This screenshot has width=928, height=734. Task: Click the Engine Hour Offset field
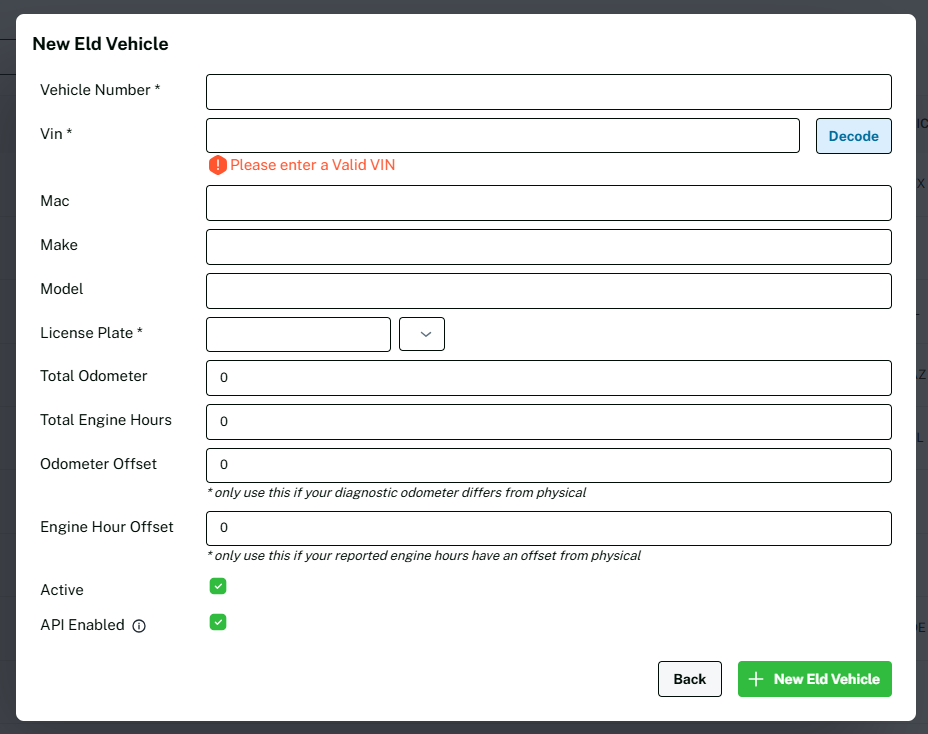pyautogui.click(x=548, y=529)
